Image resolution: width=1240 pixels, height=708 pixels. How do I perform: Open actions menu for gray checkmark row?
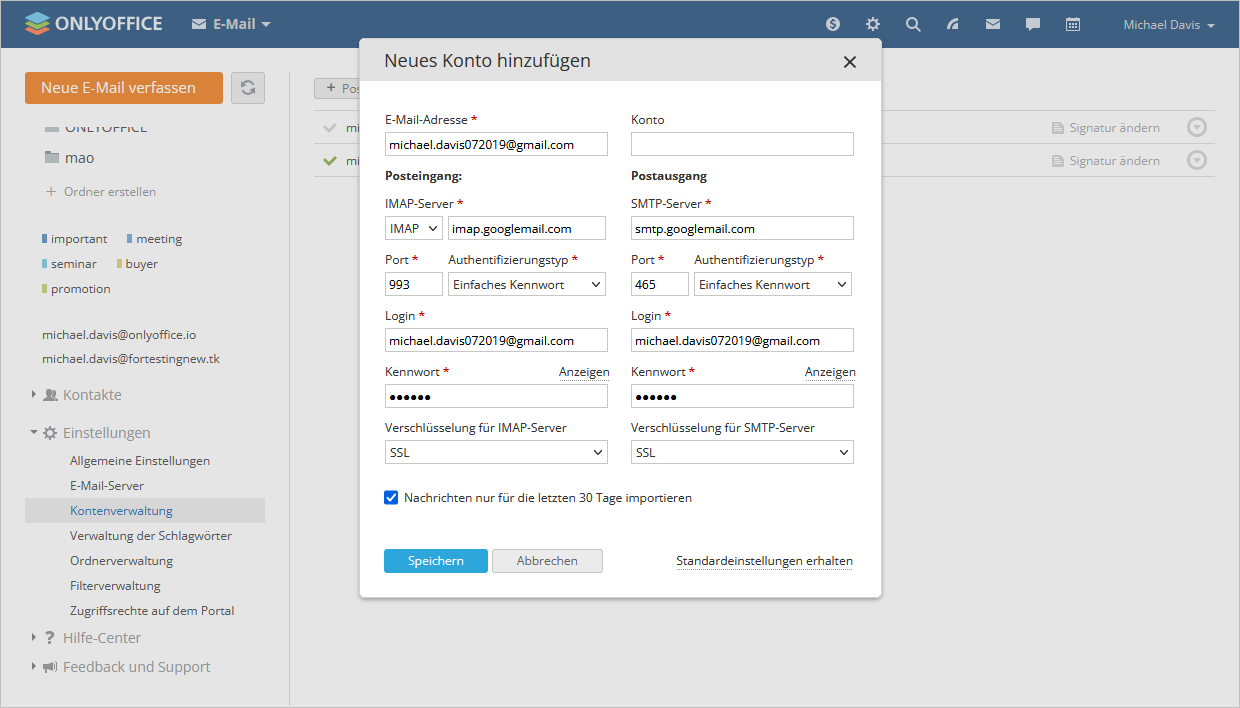1197,128
